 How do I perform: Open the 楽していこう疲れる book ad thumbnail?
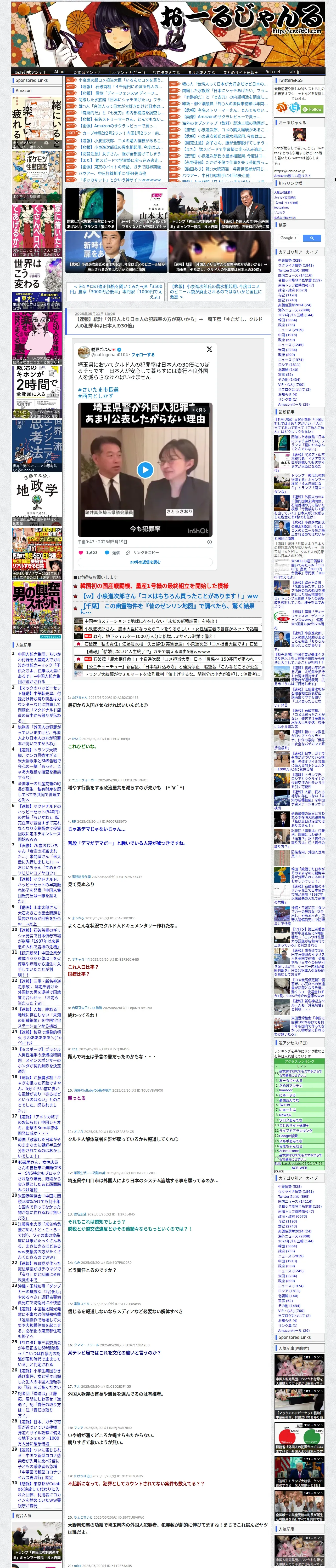pos(37,123)
